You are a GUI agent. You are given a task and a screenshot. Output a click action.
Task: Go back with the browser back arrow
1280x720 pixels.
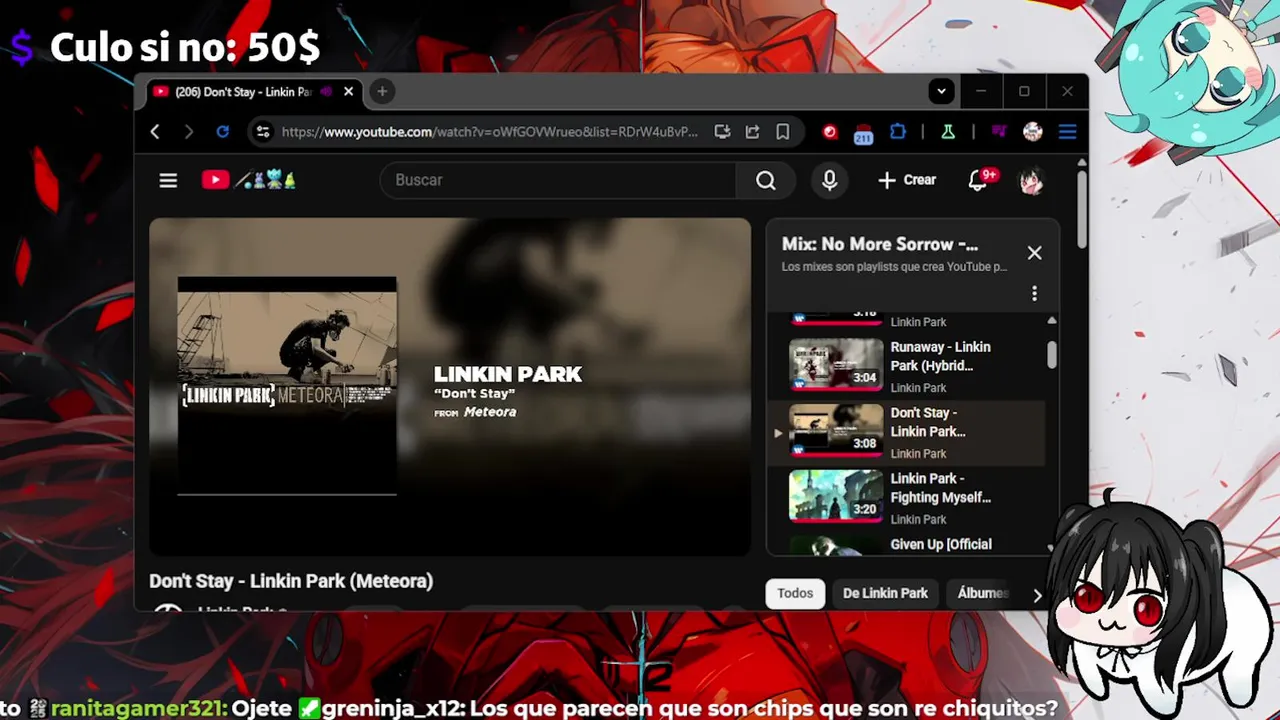click(x=155, y=132)
